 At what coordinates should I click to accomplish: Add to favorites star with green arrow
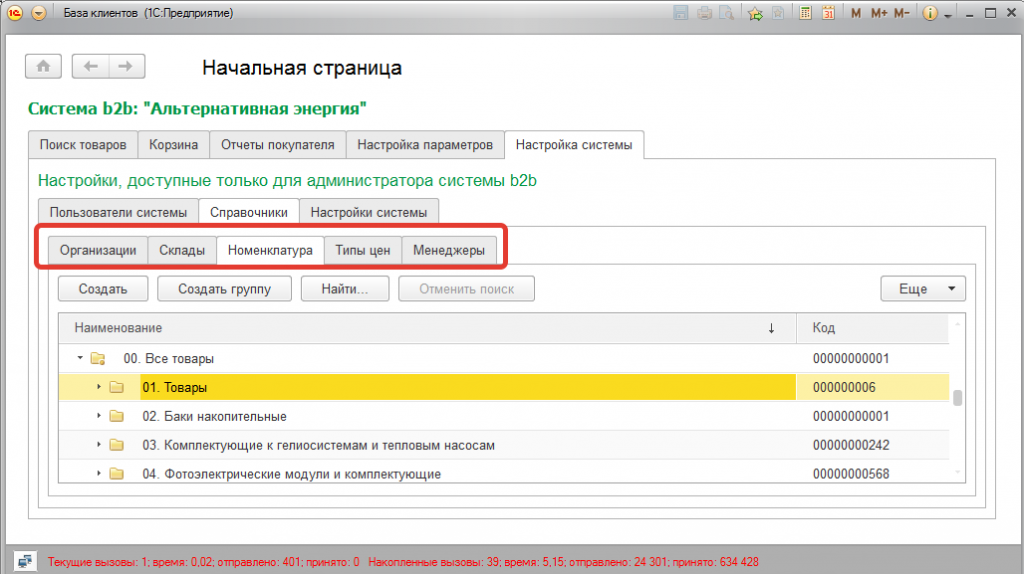755,12
